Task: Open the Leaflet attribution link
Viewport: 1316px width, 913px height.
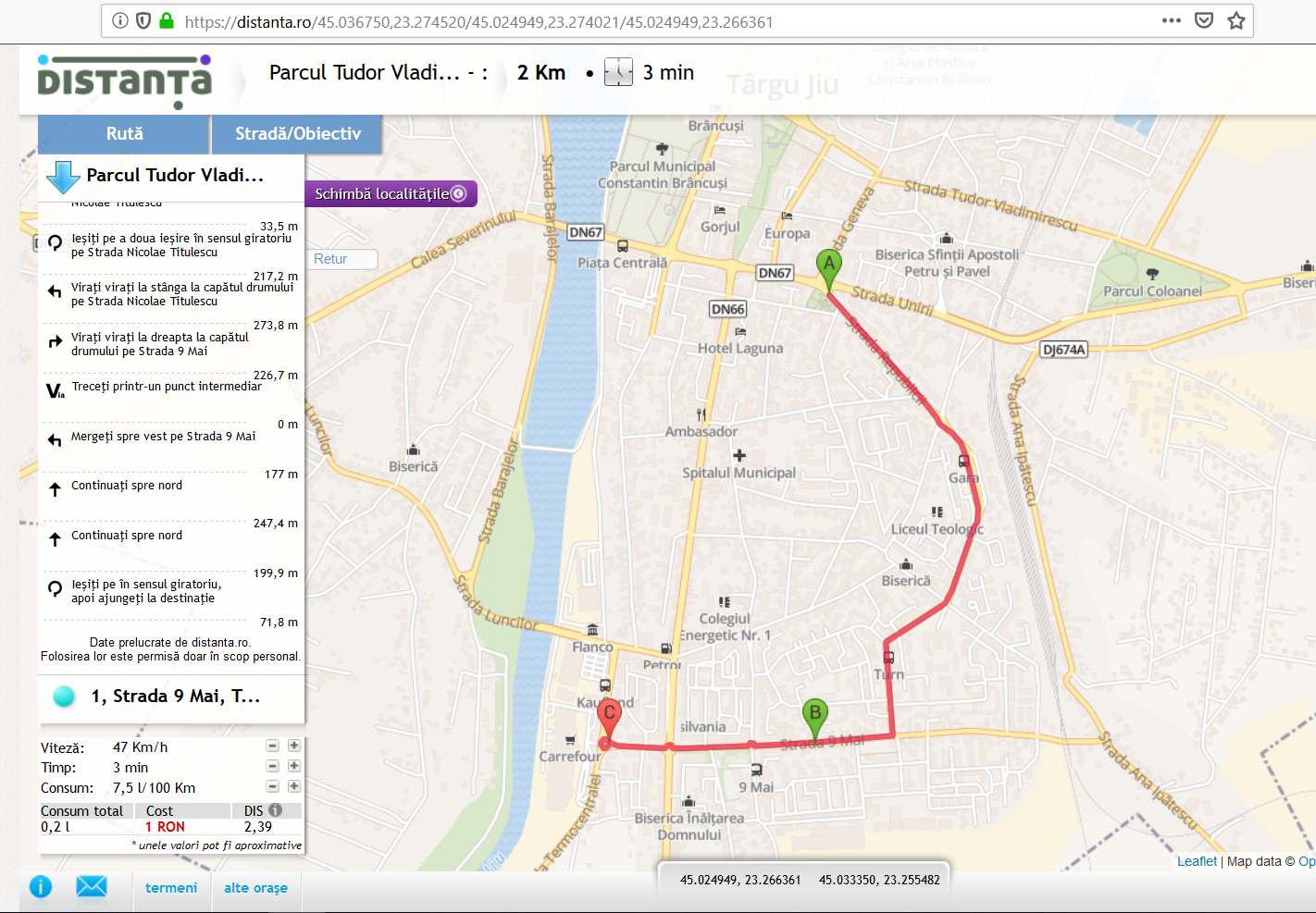Action: point(1197,861)
